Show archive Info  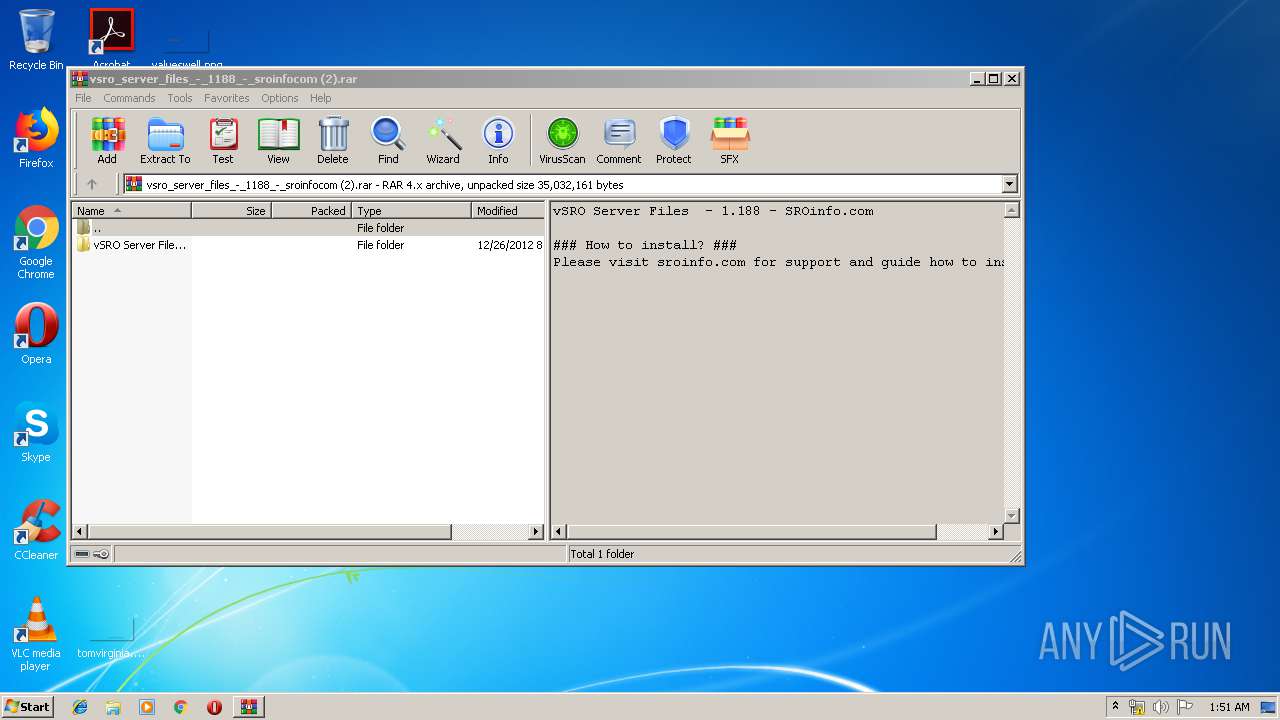[x=498, y=140]
